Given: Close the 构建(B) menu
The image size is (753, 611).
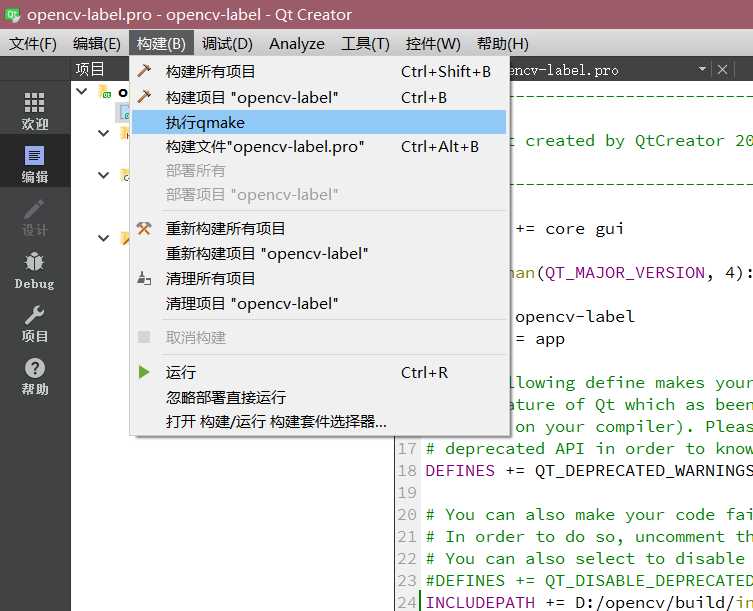Looking at the screenshot, I should pyautogui.click(x=161, y=44).
